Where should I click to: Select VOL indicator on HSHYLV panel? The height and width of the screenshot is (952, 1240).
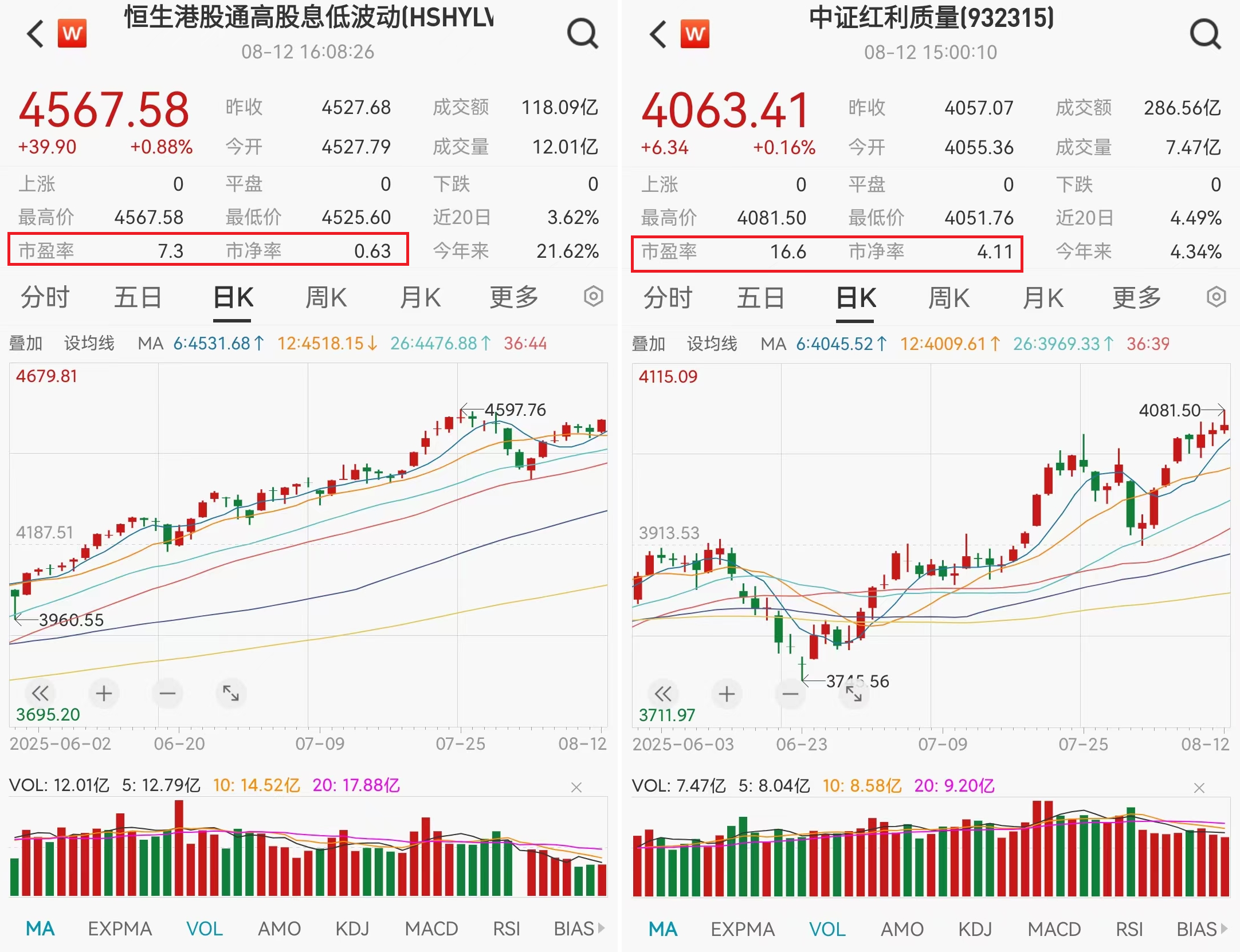205,928
